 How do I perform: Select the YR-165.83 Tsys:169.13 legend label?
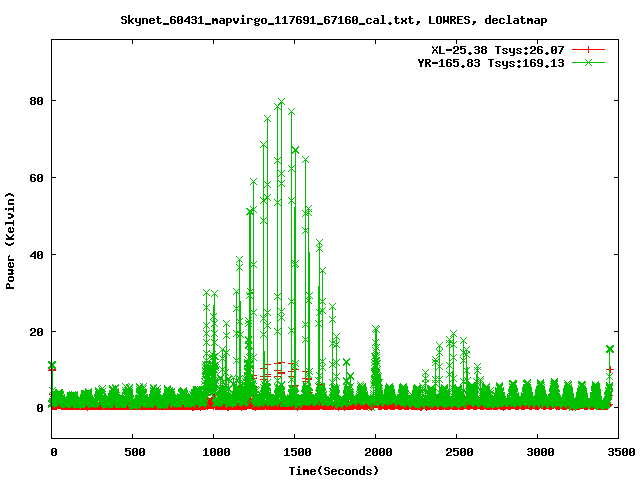click(x=491, y=63)
